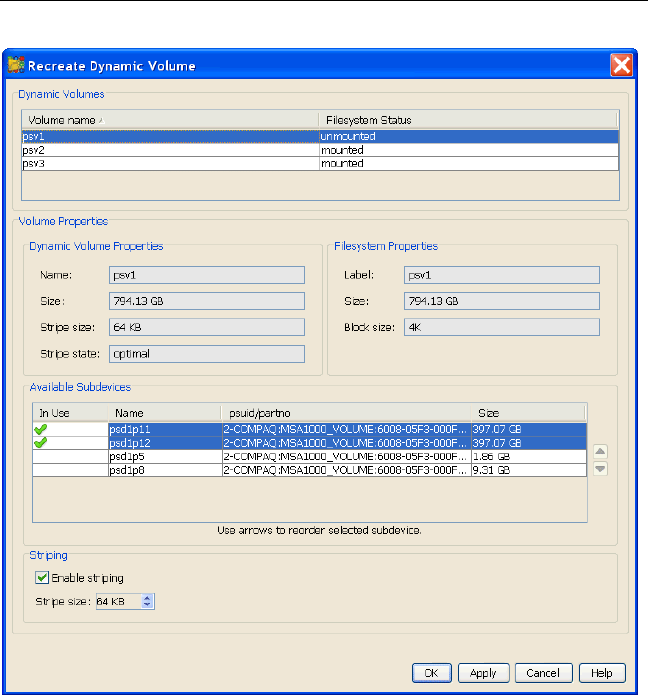Click the dynamic volume Name field
Screen dimensions: 648x695
pyautogui.click(x=206, y=275)
